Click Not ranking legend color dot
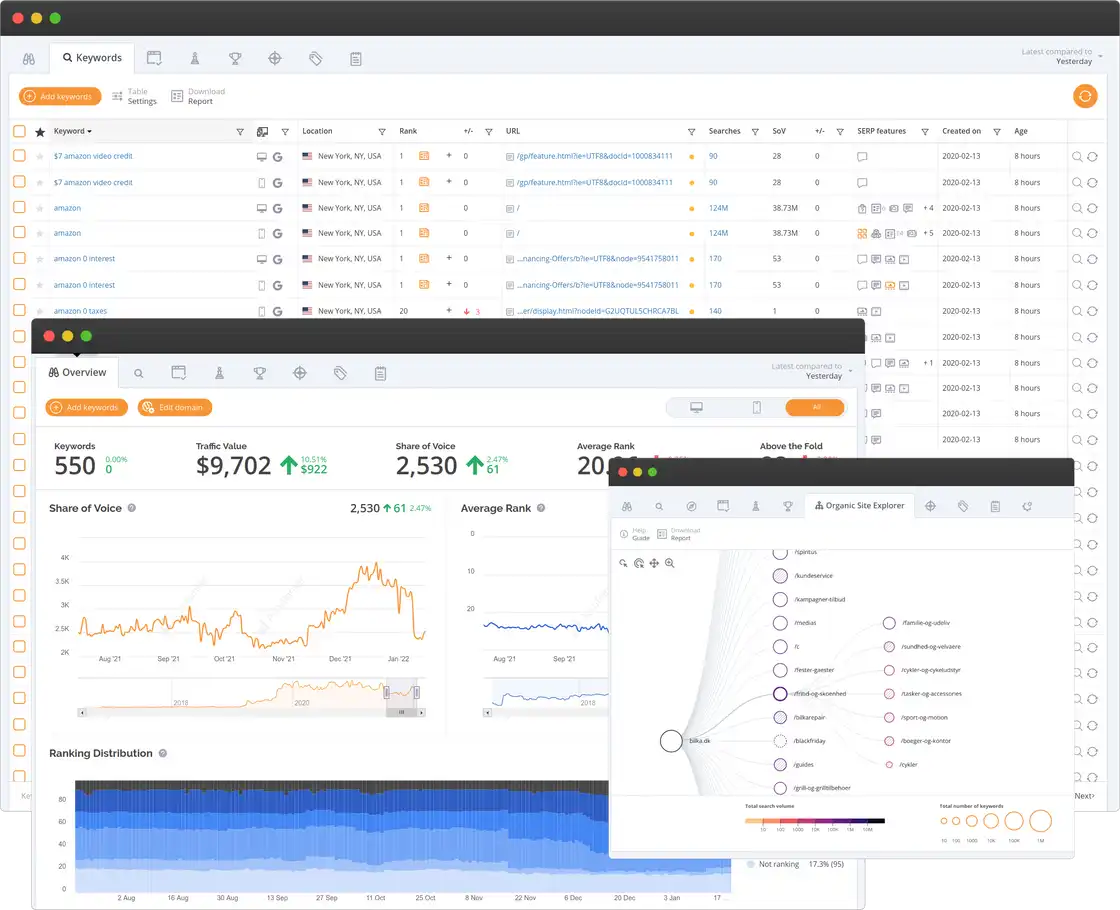1120x910 pixels. point(751,864)
